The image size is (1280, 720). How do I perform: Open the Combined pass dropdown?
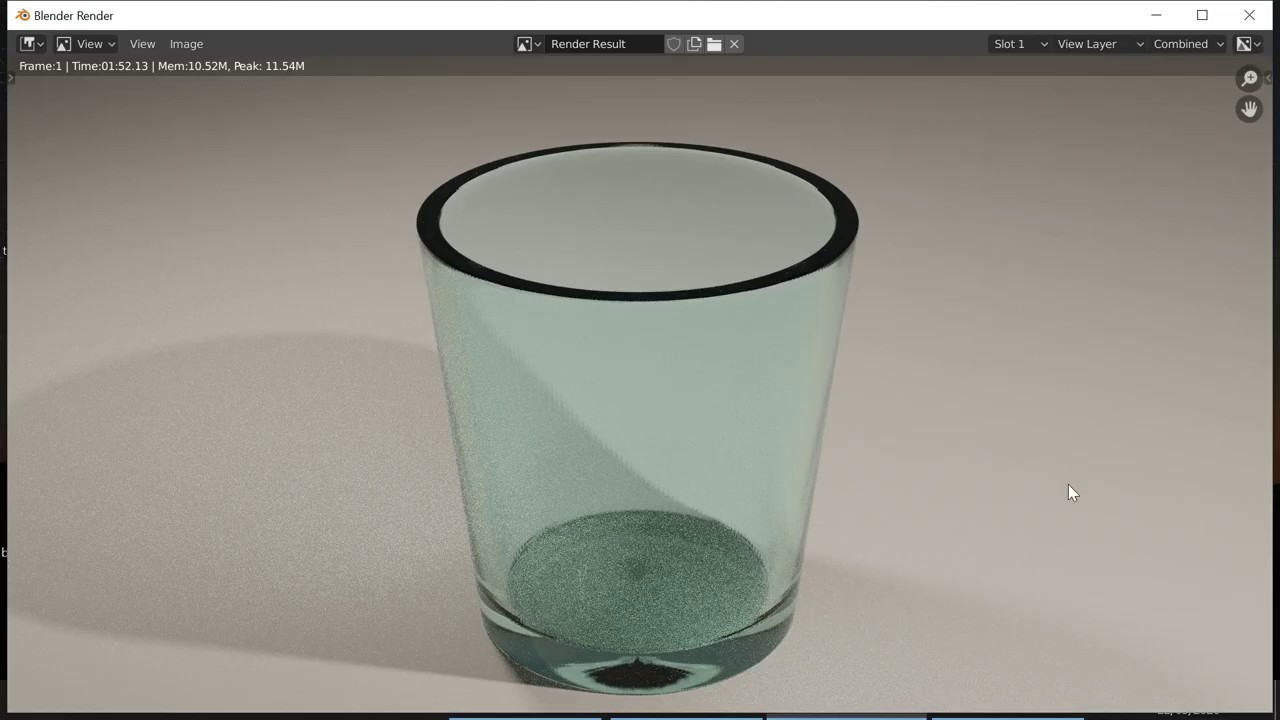click(1188, 44)
